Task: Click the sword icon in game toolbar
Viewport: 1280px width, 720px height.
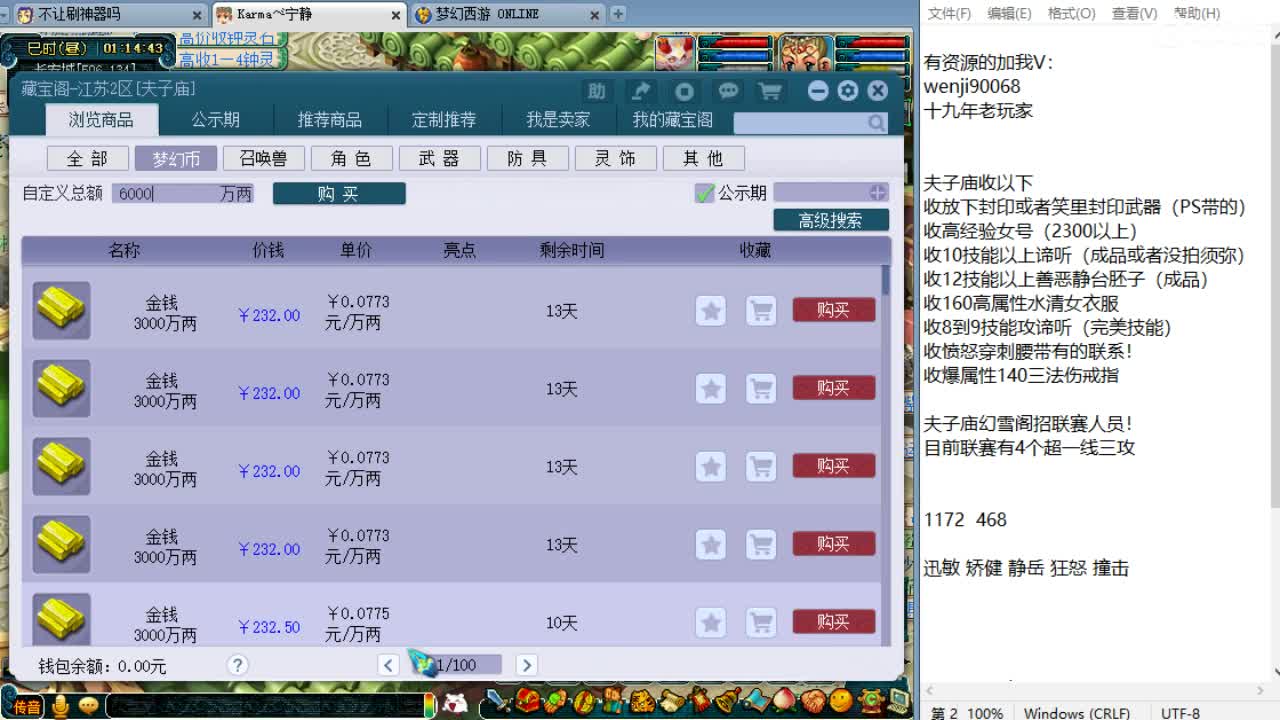Action: pos(499,703)
